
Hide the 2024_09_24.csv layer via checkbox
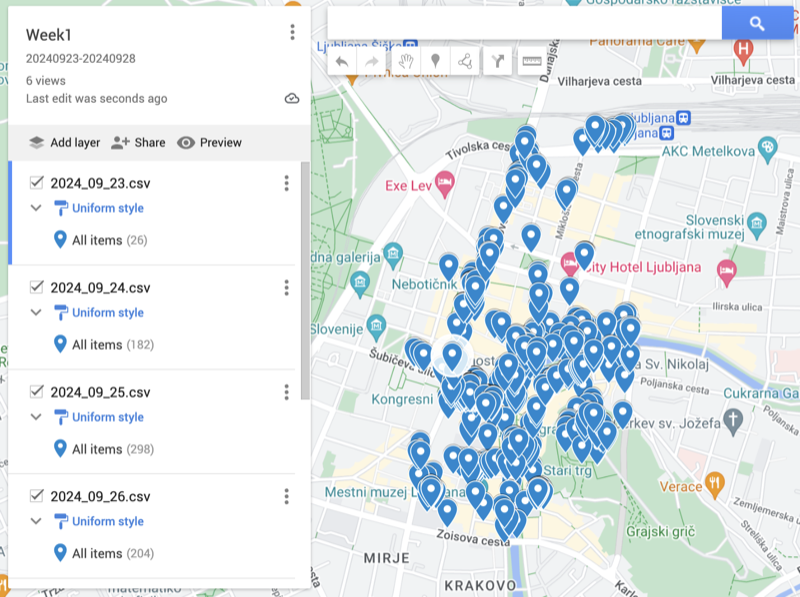pyautogui.click(x=37, y=288)
